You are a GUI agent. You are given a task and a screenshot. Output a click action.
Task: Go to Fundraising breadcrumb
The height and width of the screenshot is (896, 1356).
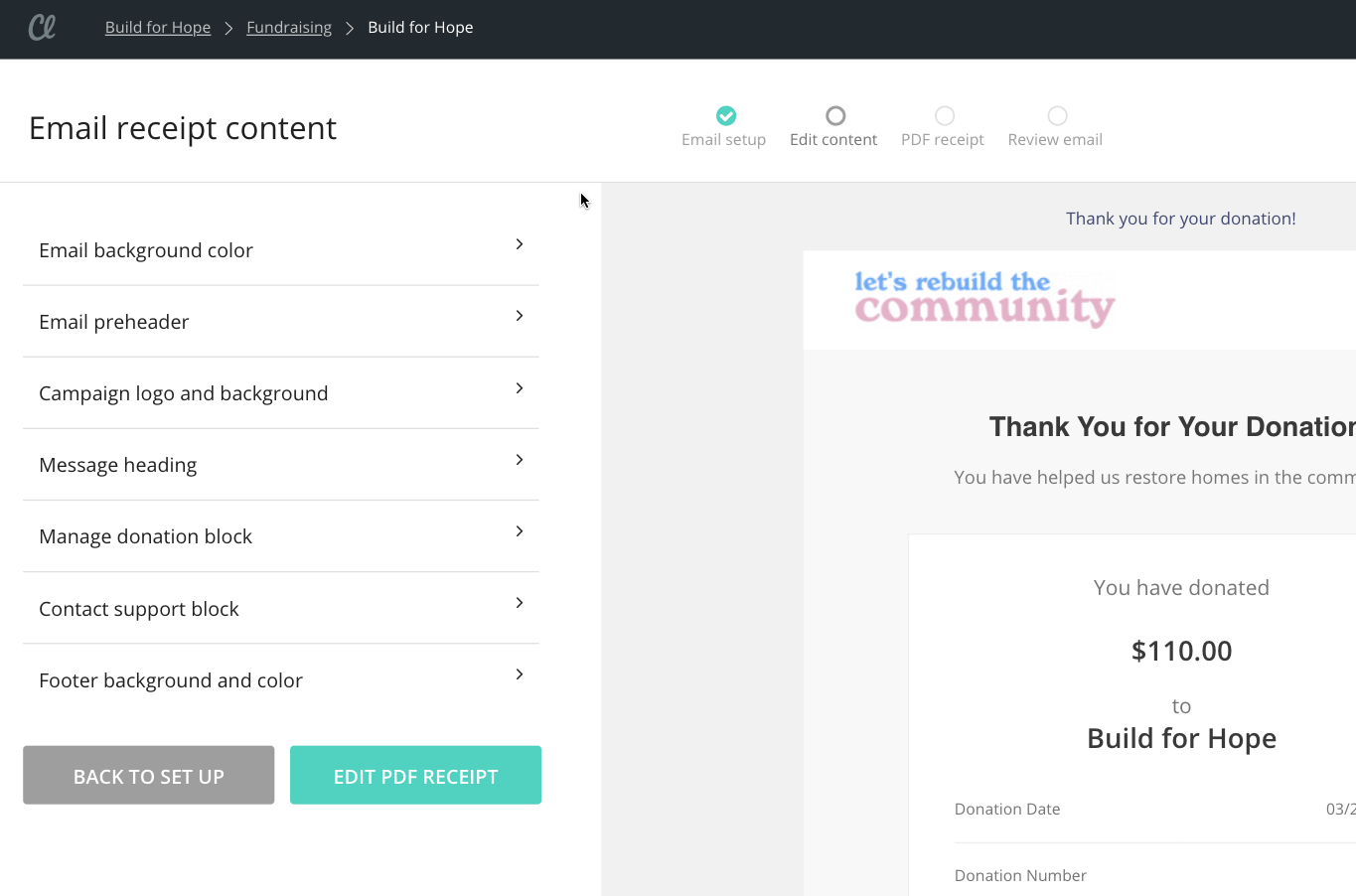coord(289,28)
